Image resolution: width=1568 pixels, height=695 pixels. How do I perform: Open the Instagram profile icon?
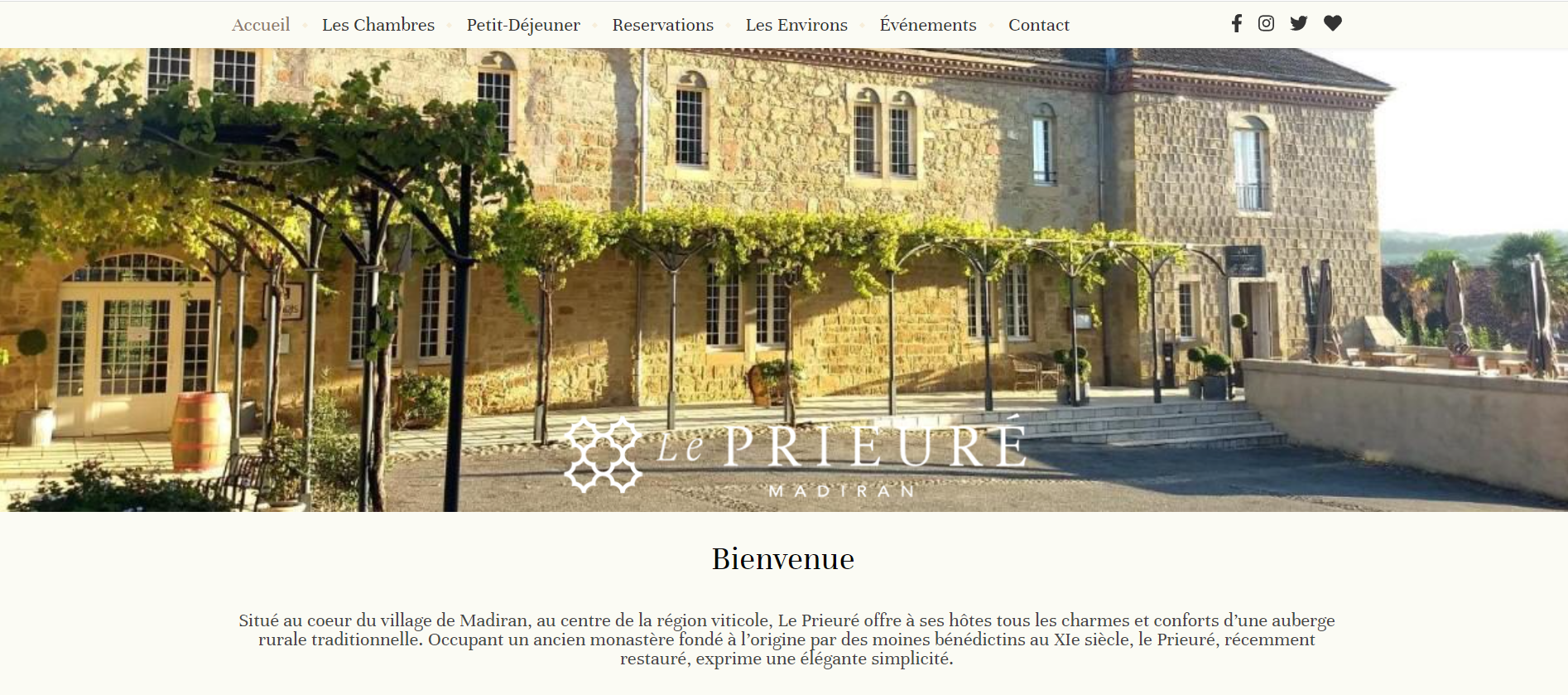pos(1266,23)
